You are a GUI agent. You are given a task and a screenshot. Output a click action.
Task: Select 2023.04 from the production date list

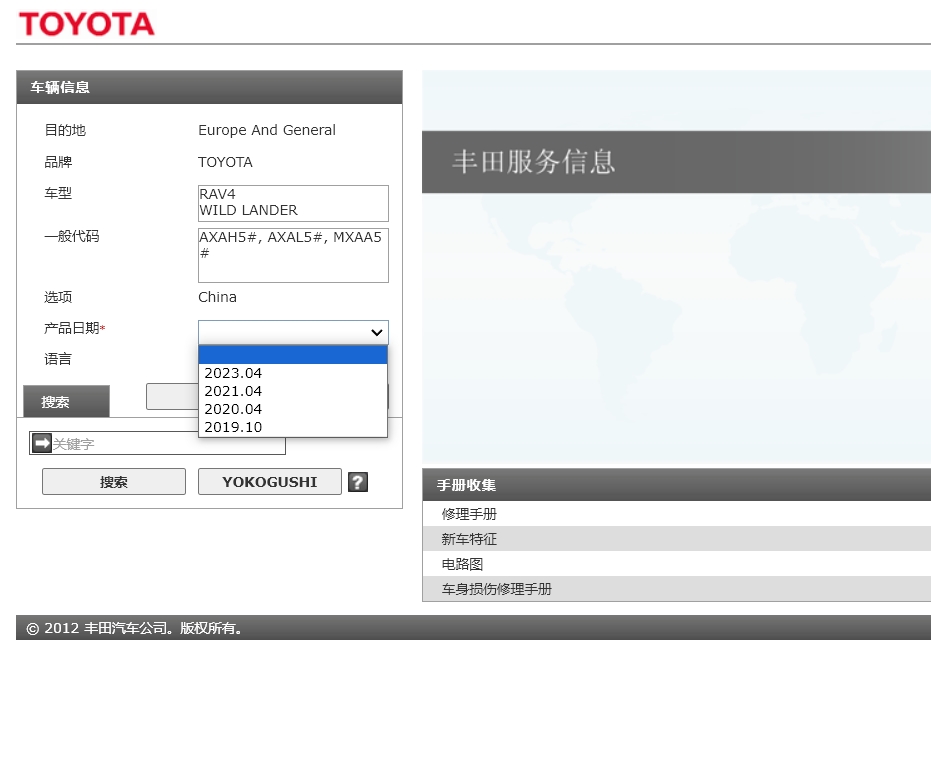point(233,372)
